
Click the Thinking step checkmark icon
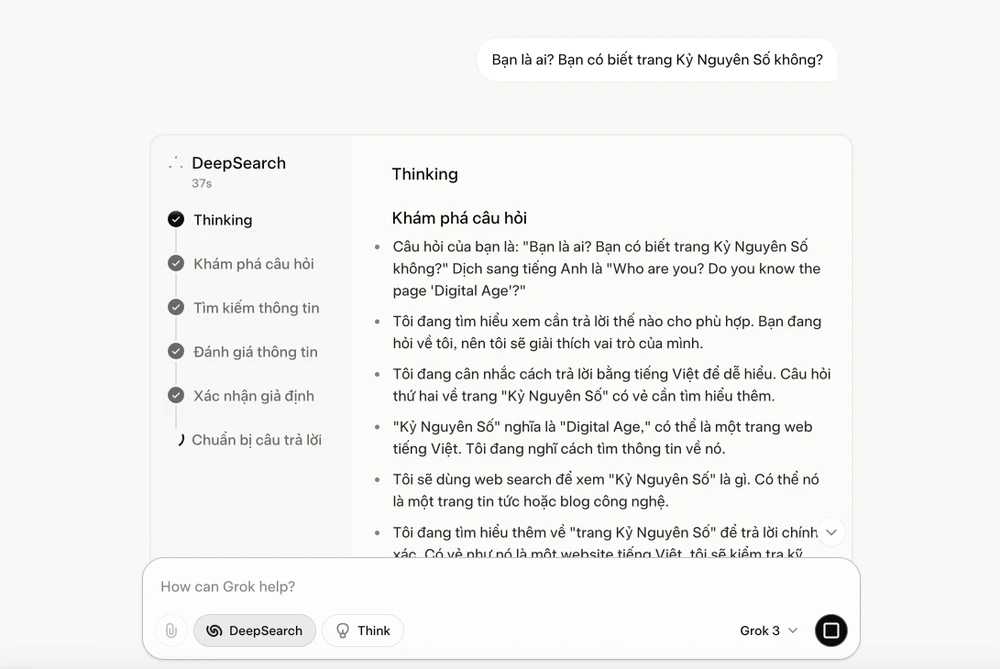pyautogui.click(x=176, y=220)
